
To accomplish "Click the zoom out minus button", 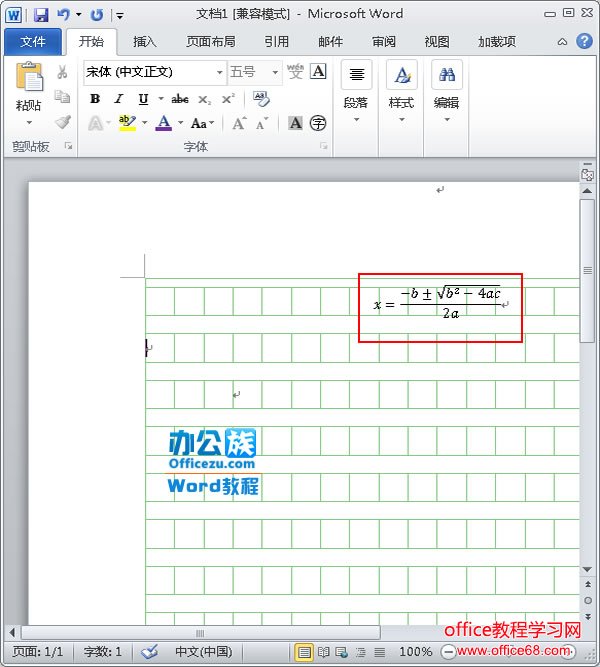I will [x=448, y=652].
